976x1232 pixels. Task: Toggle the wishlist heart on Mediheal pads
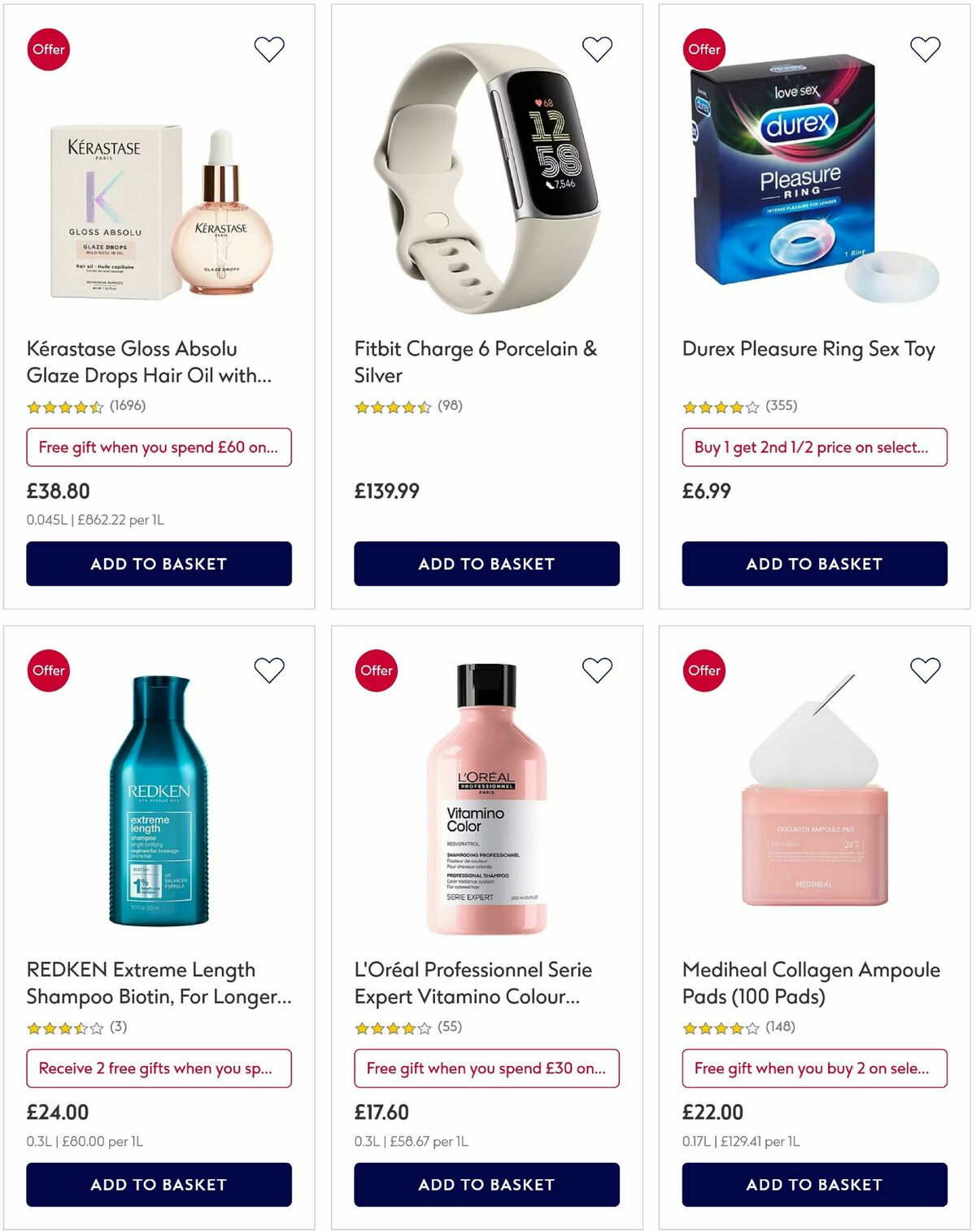[923, 670]
